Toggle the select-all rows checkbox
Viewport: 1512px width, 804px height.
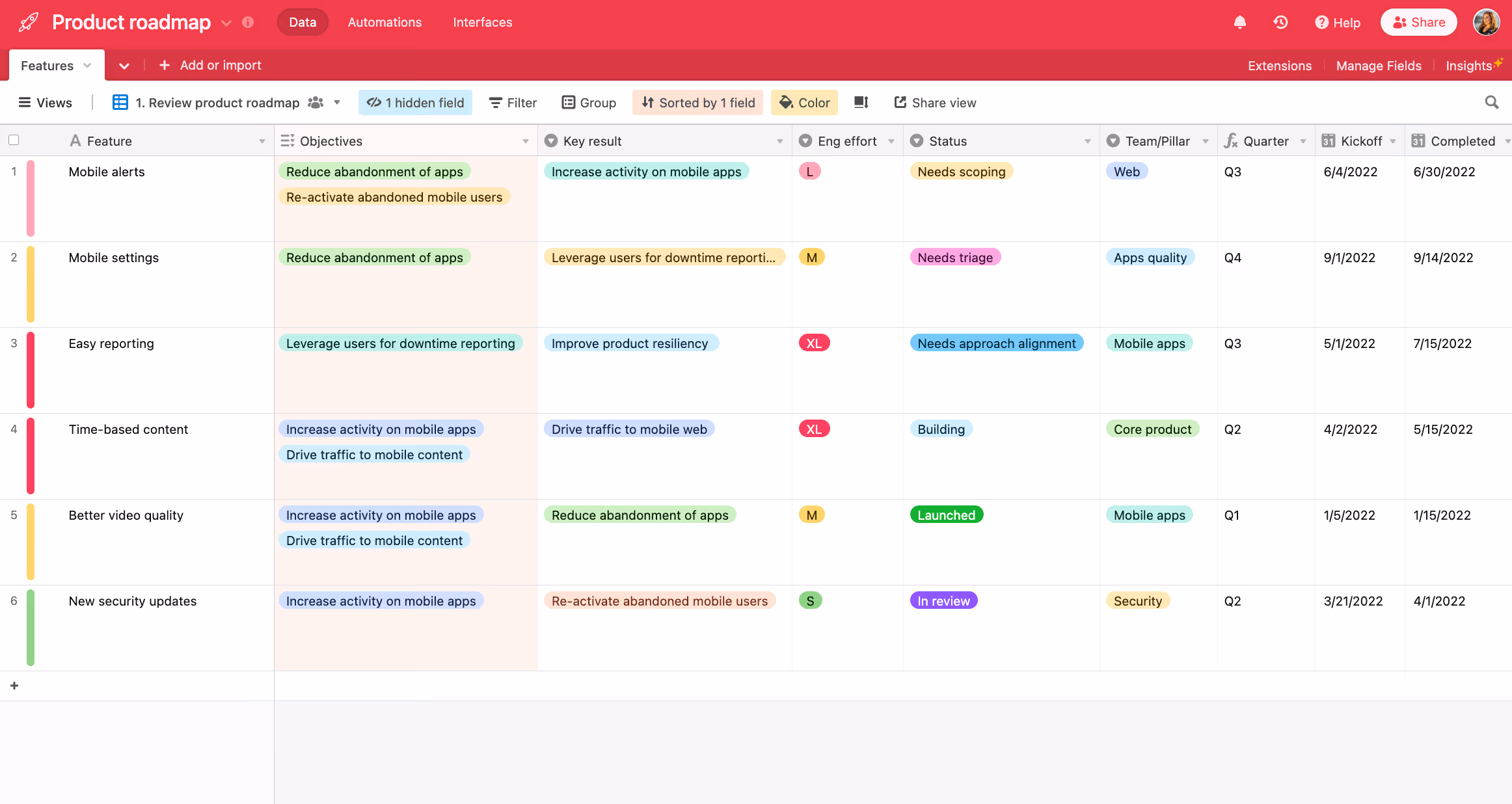(14, 141)
